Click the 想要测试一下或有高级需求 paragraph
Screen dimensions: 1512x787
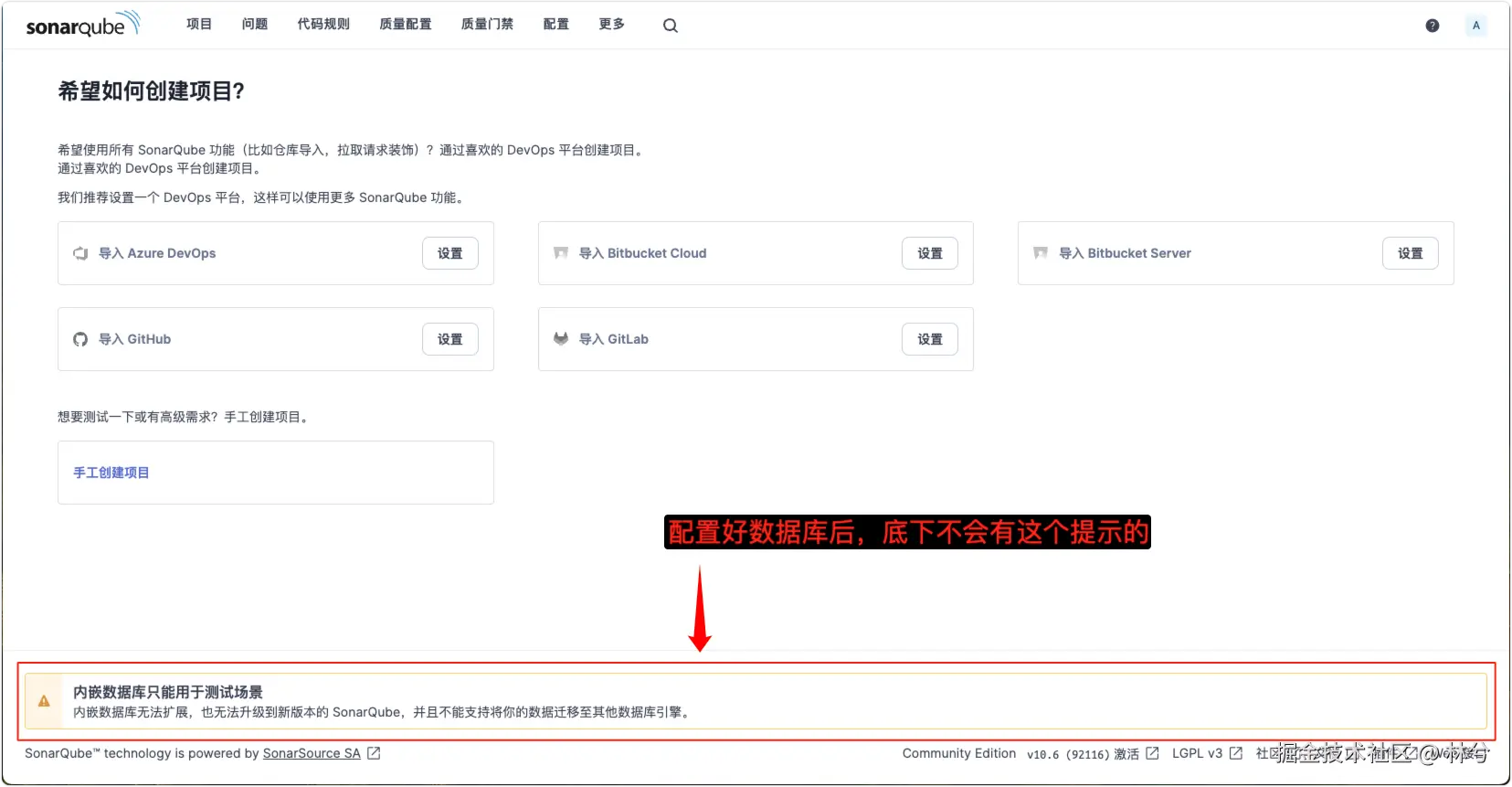point(185,417)
